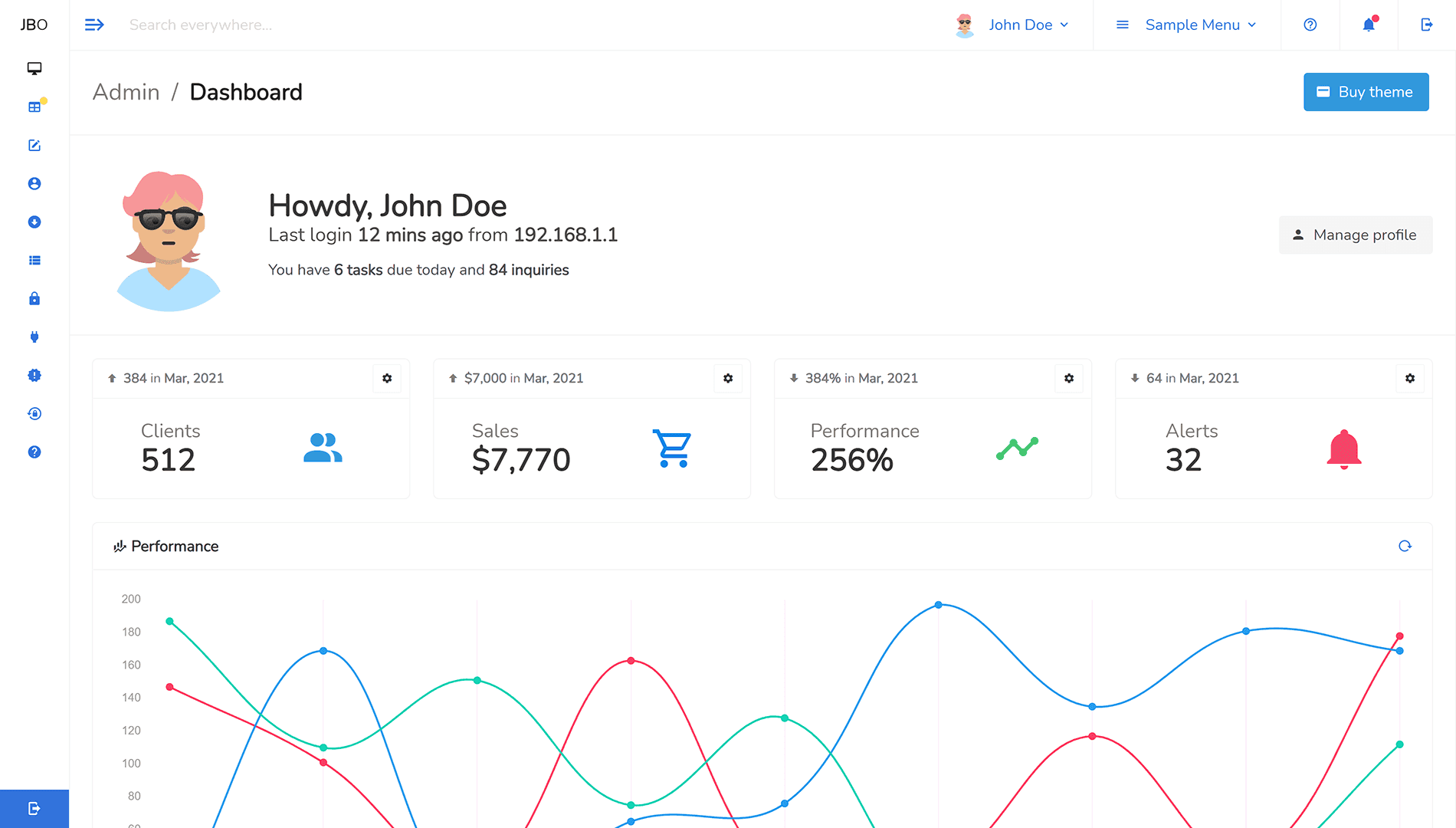The width and height of the screenshot is (1456, 828).
Task: Open settings gear on Alerts card
Action: coord(1410,378)
